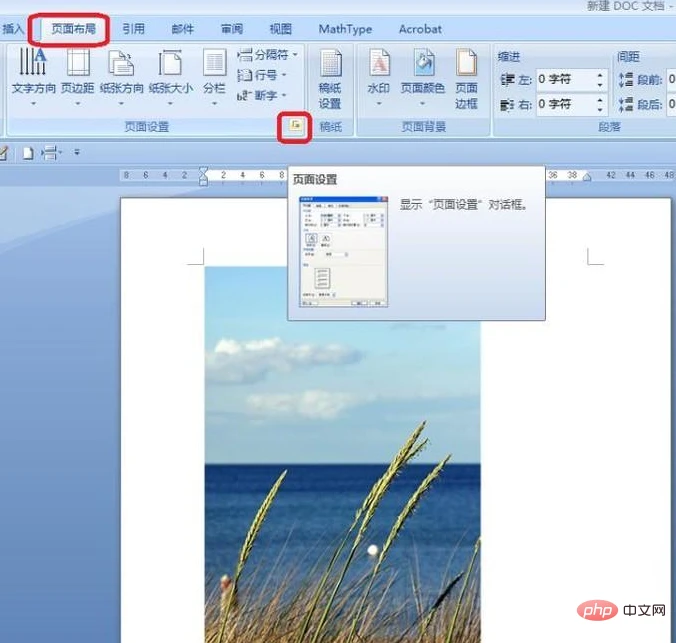Screen dimensions: 676x643
Task: Switch to Insert (插入) tab
Action: (13, 29)
